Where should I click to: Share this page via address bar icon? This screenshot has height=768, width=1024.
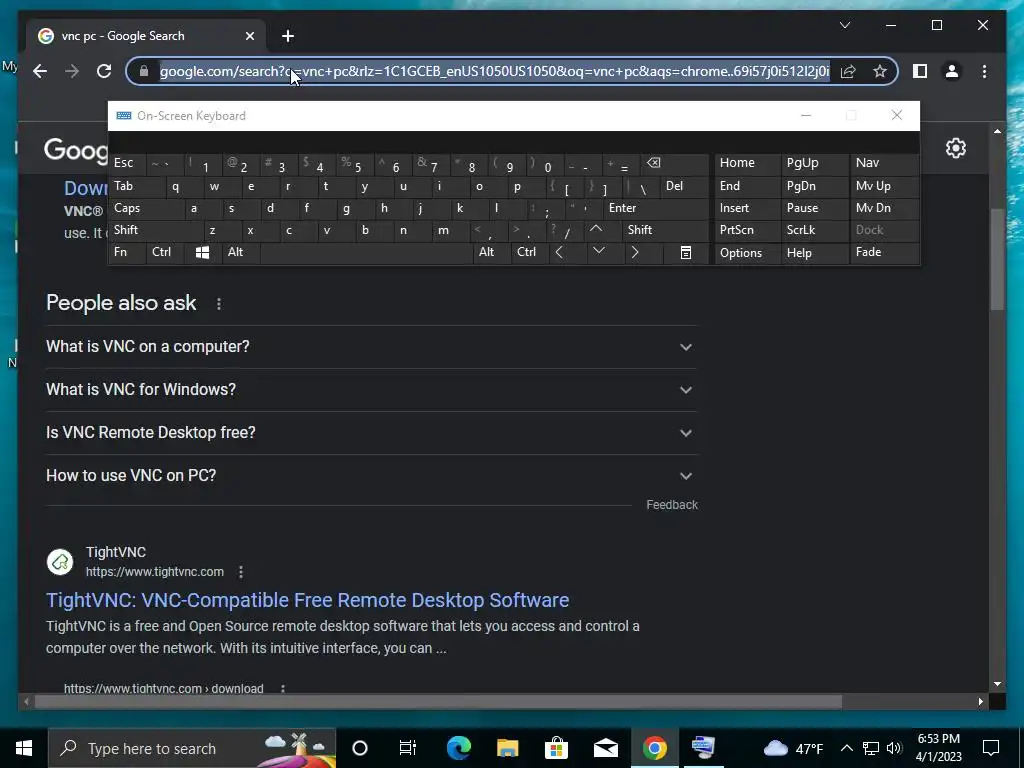pos(848,71)
